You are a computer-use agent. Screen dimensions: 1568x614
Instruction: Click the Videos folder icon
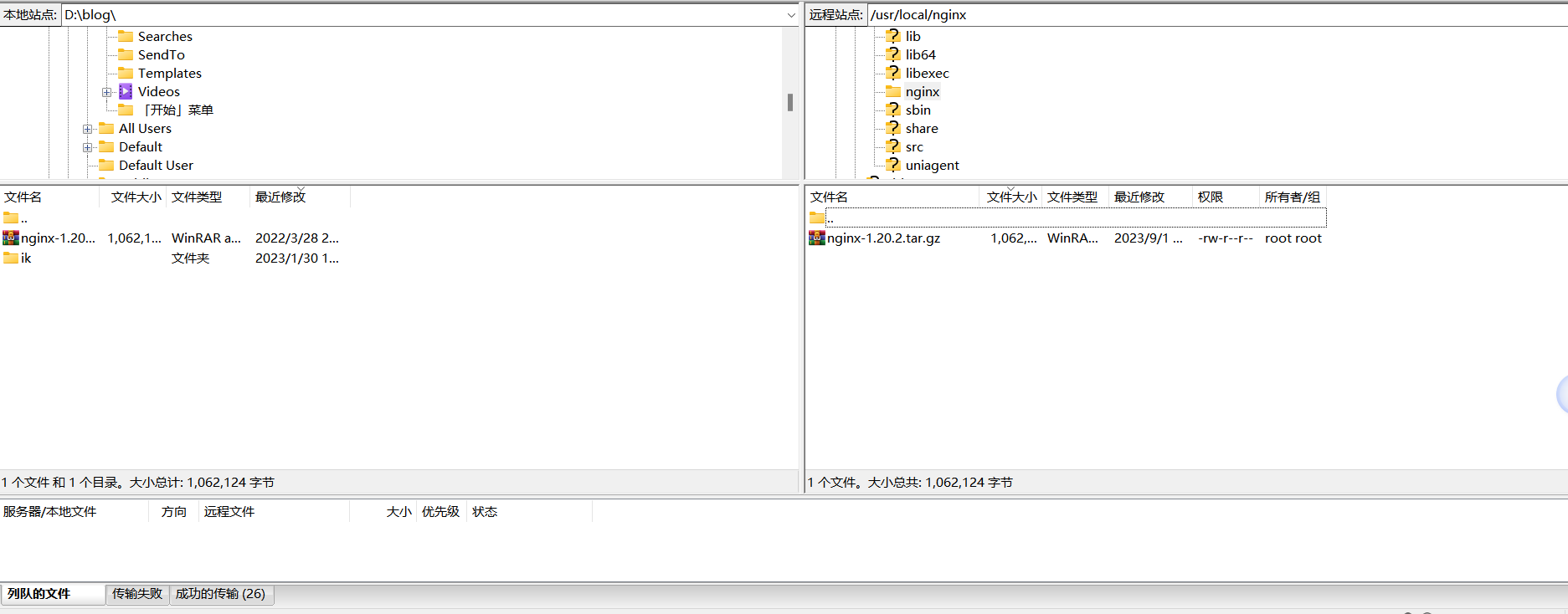(126, 91)
